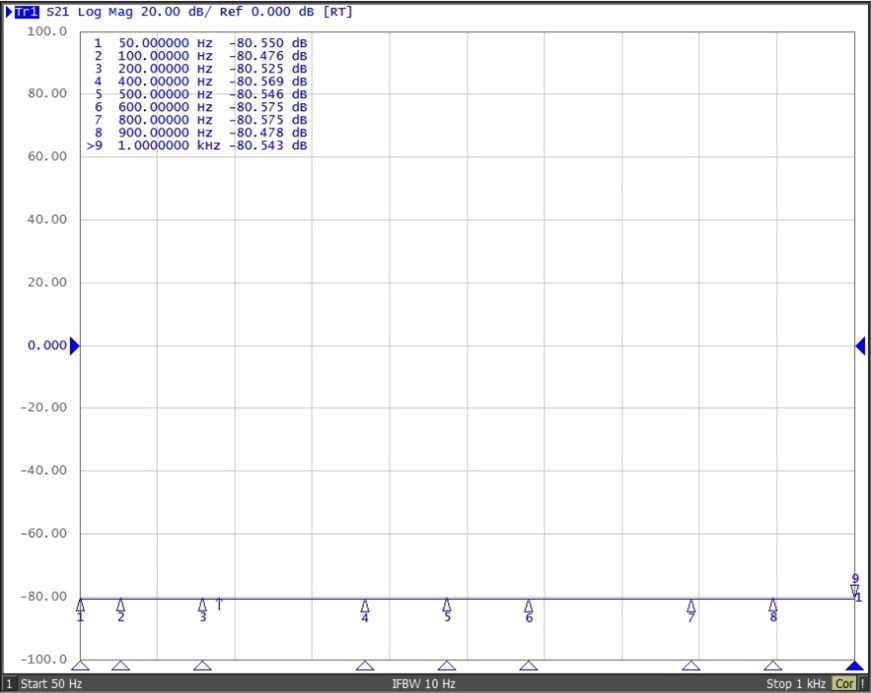Viewport: 871px width, 693px height.
Task: Click marker 3 triangle on the trace
Action: tap(203, 606)
